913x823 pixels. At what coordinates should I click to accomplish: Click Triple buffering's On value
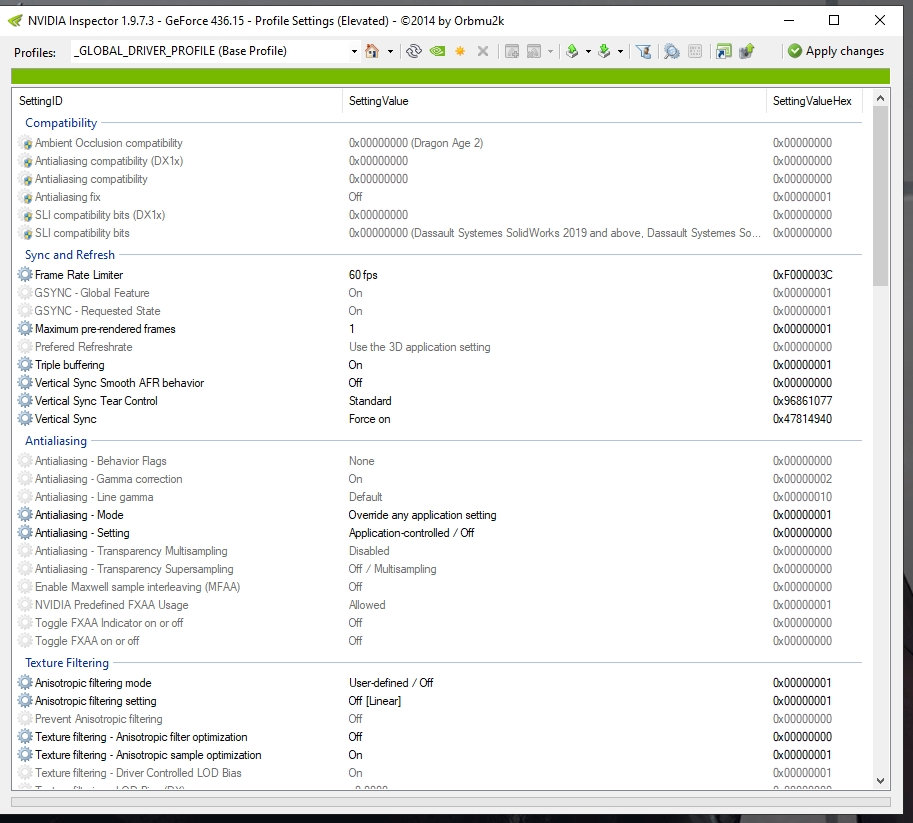pyautogui.click(x=355, y=365)
